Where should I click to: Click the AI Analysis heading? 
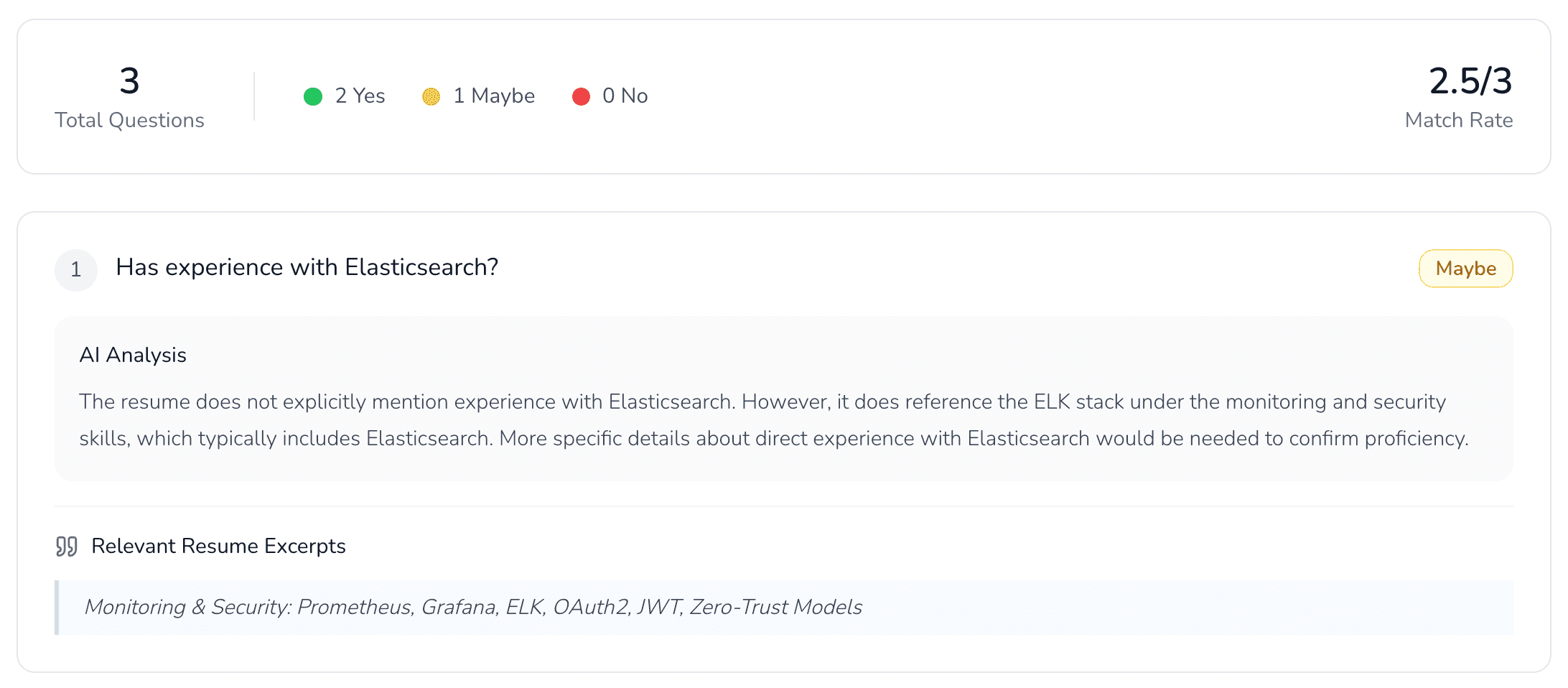[133, 355]
